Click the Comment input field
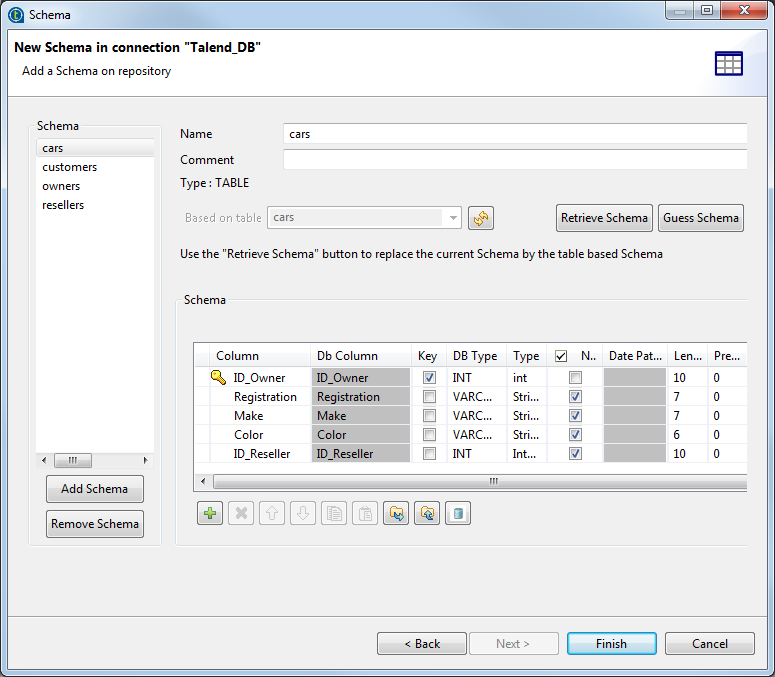This screenshot has height=677, width=775. [x=515, y=160]
